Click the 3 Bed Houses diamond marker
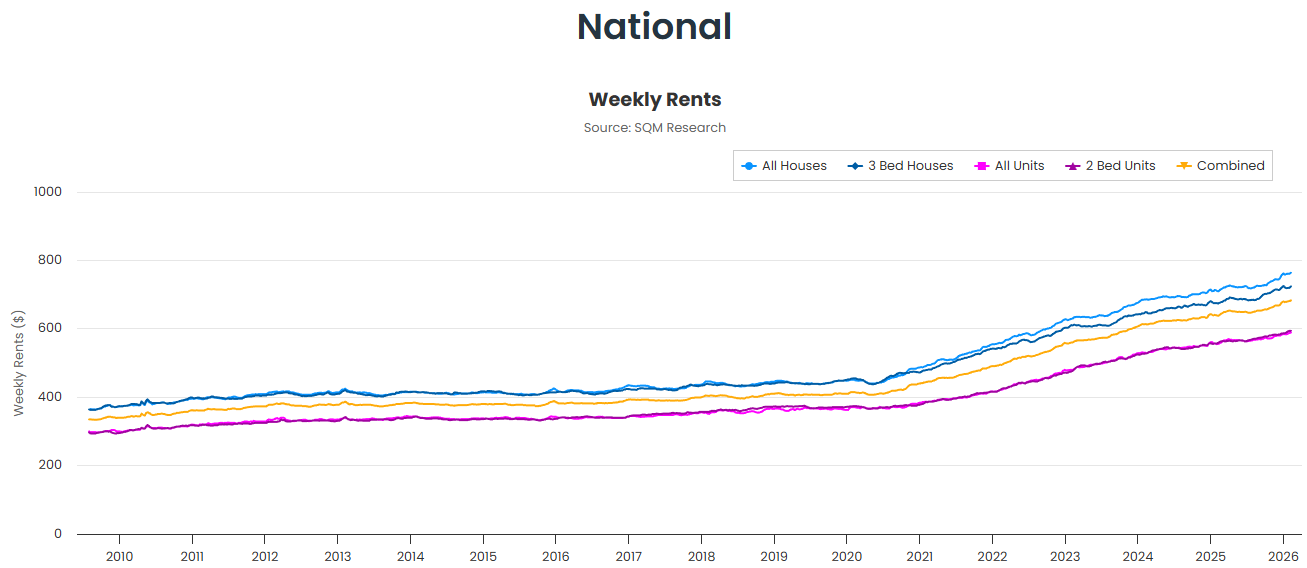Viewport: 1307px width, 568px height. pyautogui.click(x=854, y=166)
